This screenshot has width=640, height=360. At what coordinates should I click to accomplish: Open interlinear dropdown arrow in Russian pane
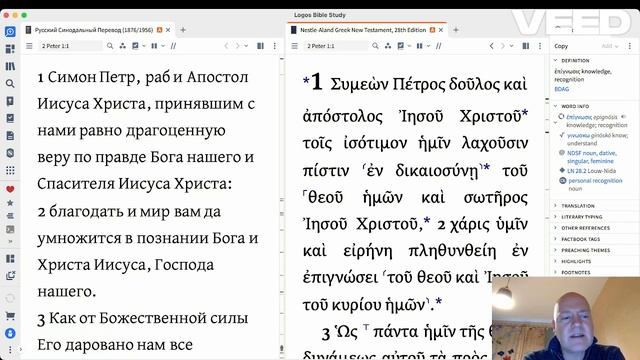pyautogui.click(x=163, y=46)
